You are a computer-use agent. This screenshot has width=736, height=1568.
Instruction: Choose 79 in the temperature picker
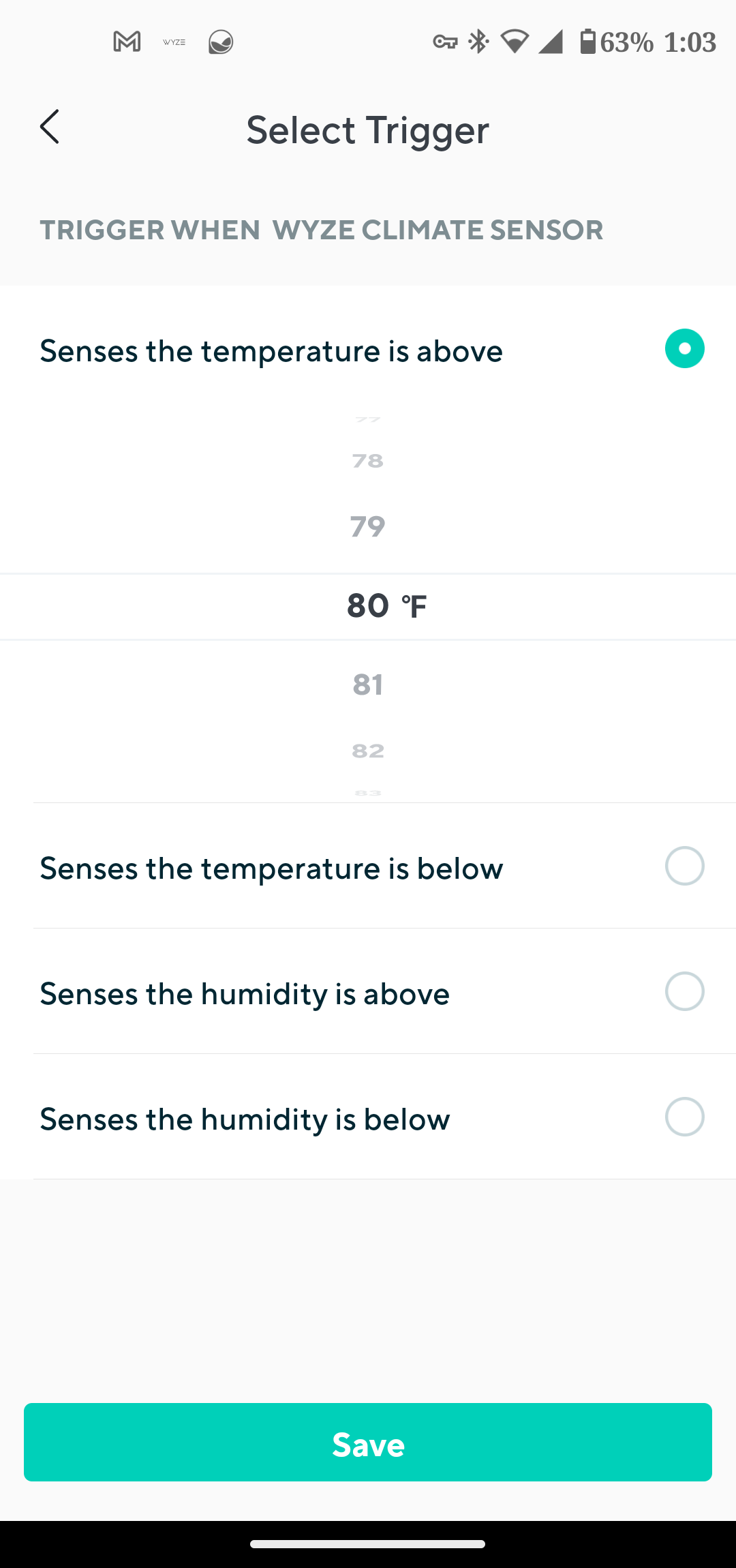pyautogui.click(x=368, y=526)
